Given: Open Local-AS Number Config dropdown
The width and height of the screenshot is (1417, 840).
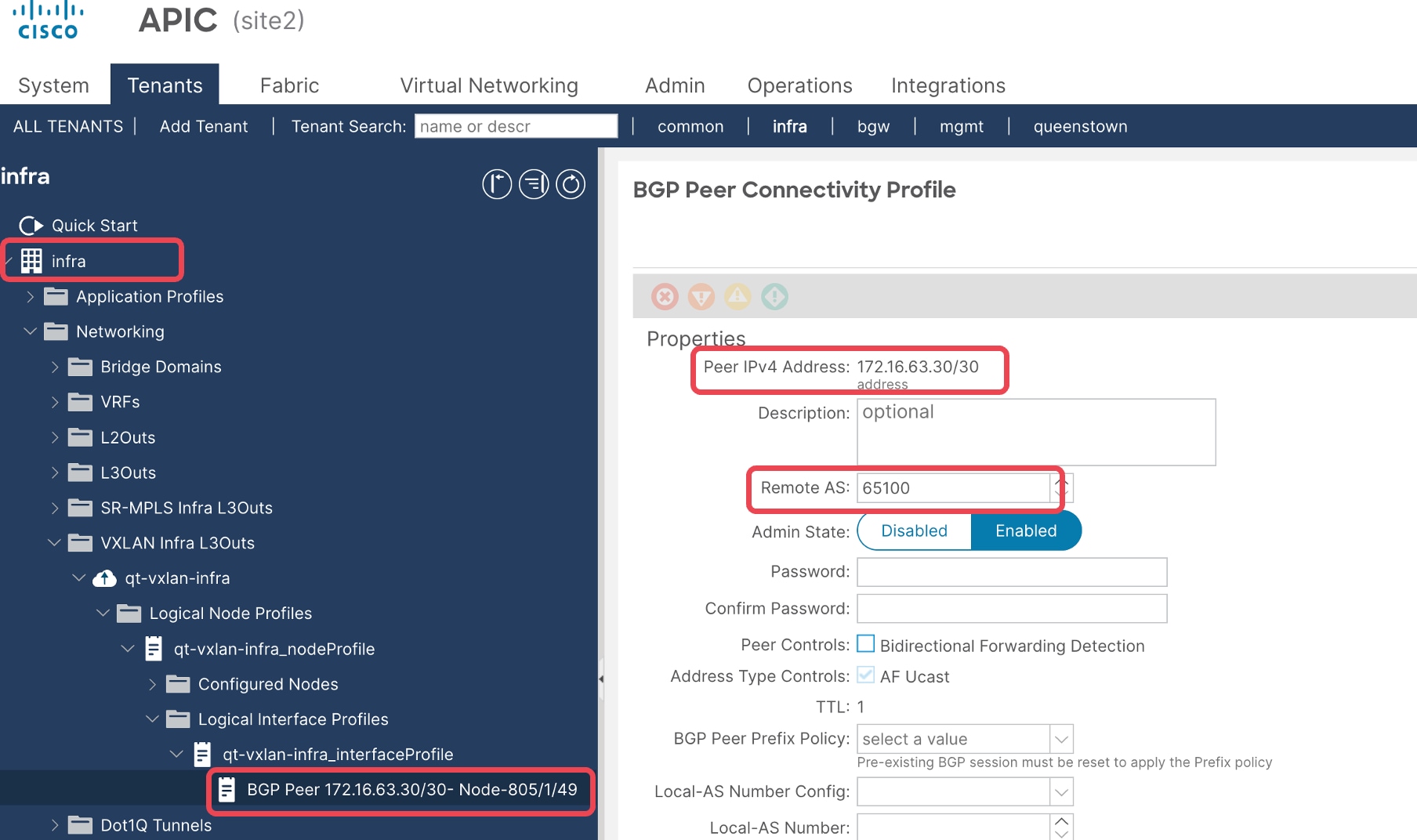Looking at the screenshot, I should [1061, 791].
